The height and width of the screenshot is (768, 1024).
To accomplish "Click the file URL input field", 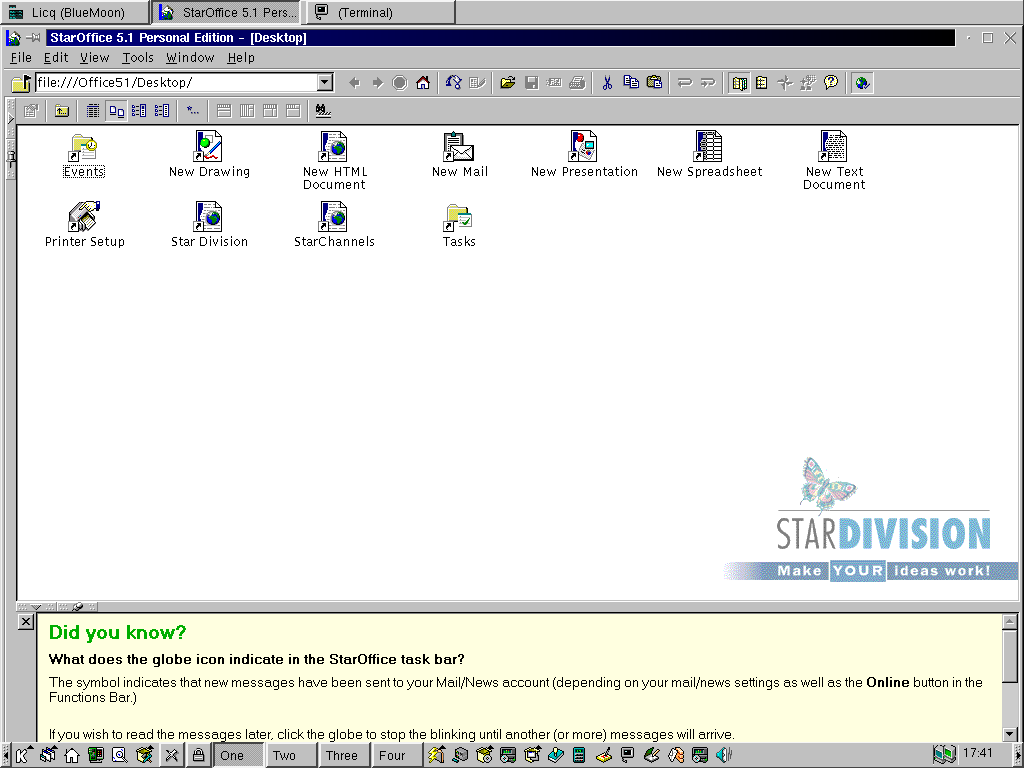I will pyautogui.click(x=175, y=83).
